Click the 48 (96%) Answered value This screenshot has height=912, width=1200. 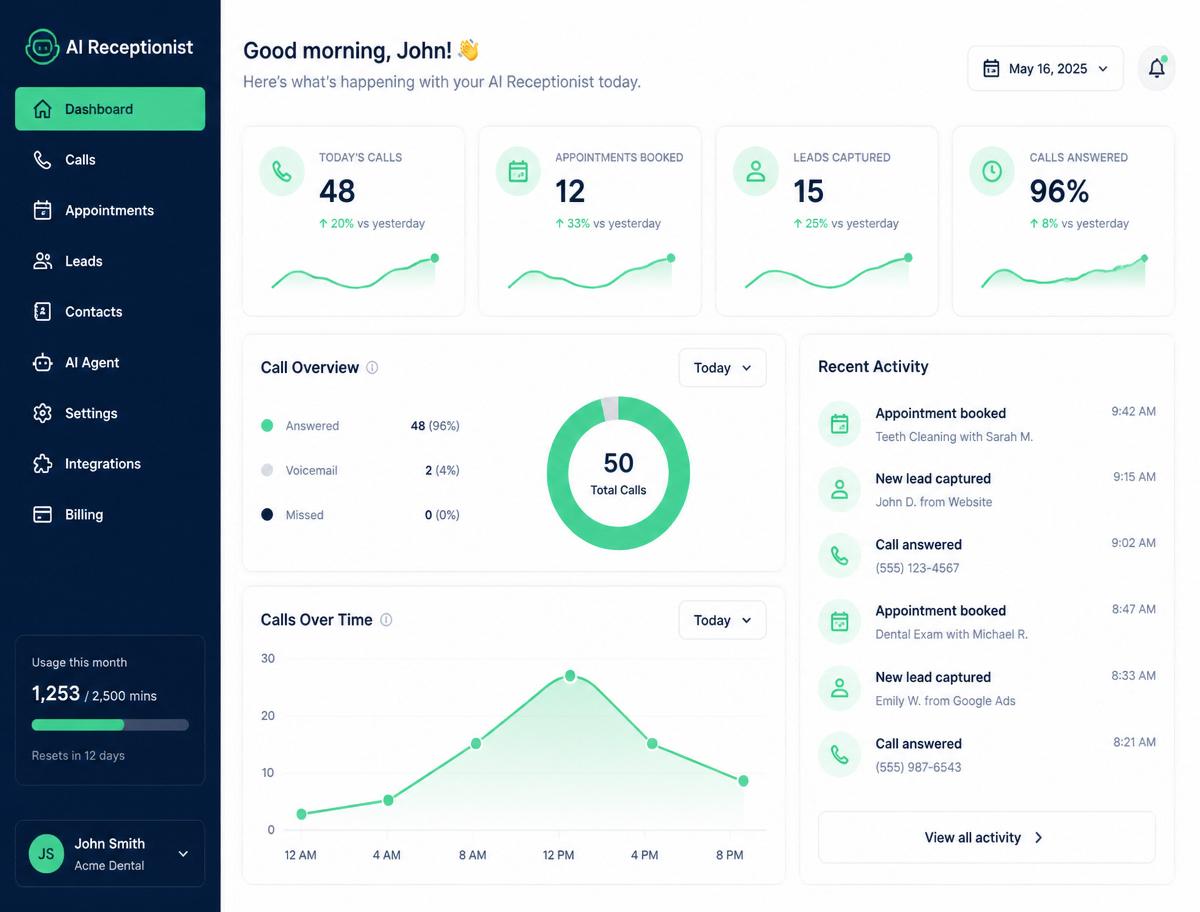435,426
